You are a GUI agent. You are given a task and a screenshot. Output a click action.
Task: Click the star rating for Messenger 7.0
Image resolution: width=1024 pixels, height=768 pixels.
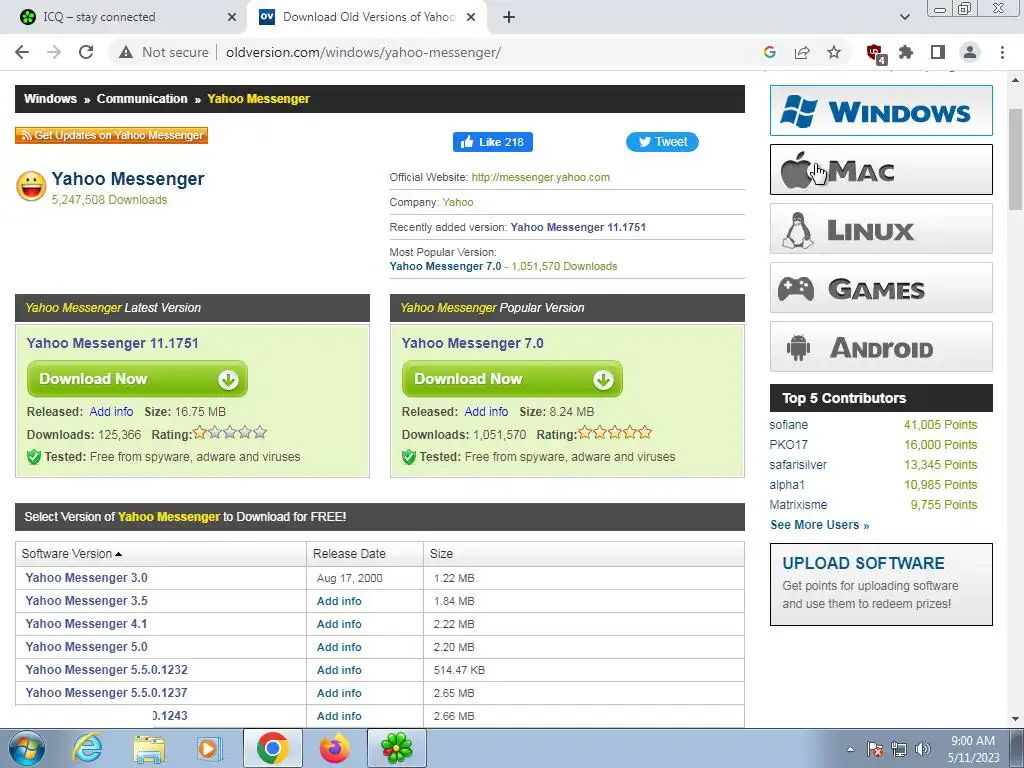click(615, 432)
